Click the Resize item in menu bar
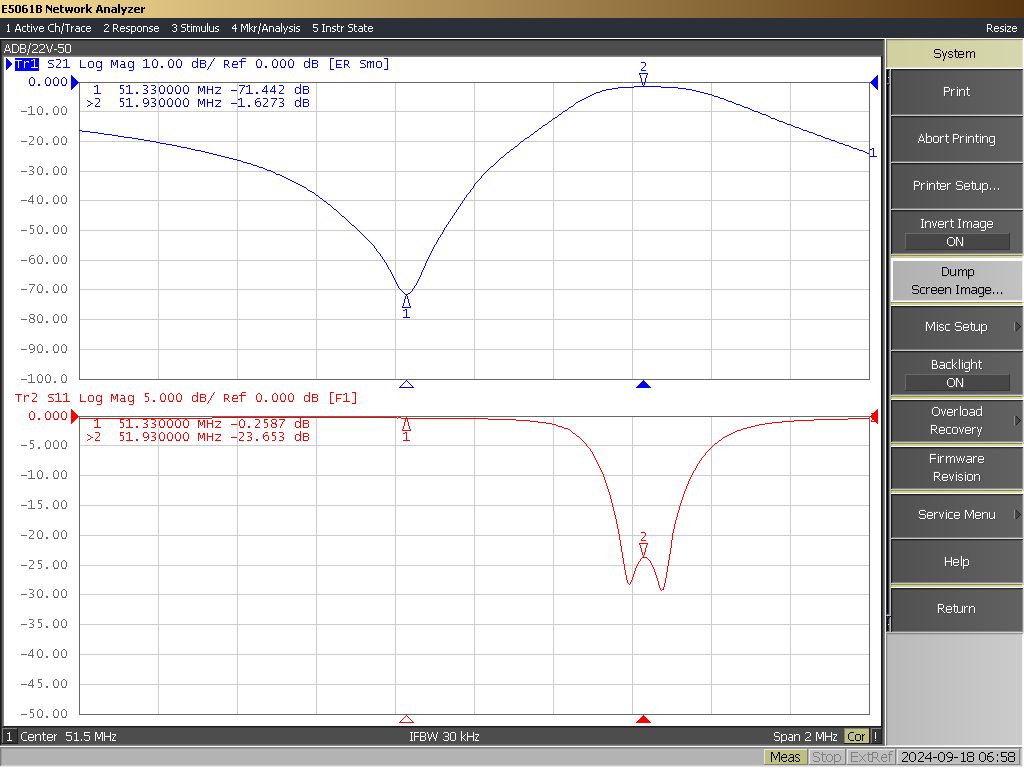Viewport: 1024px width, 768px height. point(1001,28)
